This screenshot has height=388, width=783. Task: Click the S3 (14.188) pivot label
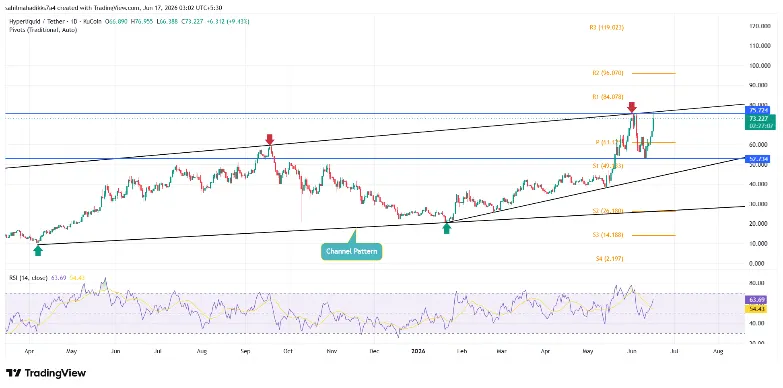(608, 235)
